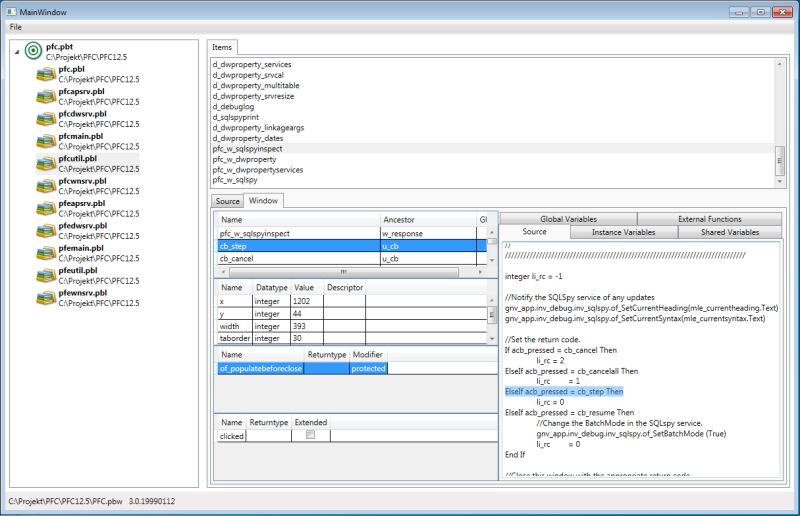
Task: Click highlighted ElseIf acb_pressed = cb_step line
Action: 564,391
